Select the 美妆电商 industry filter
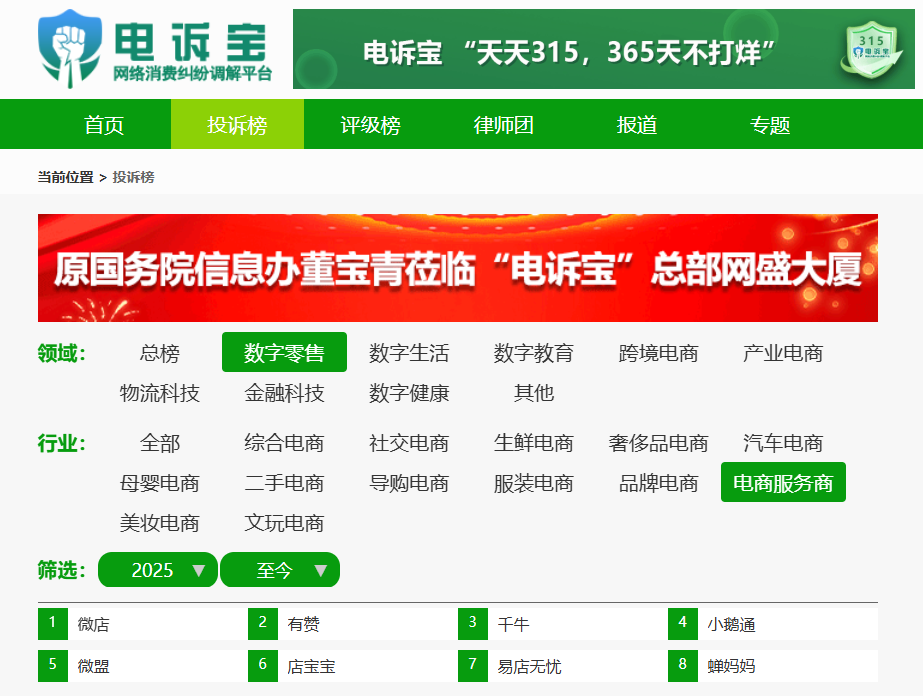This screenshot has width=923, height=696. pyautogui.click(x=160, y=522)
